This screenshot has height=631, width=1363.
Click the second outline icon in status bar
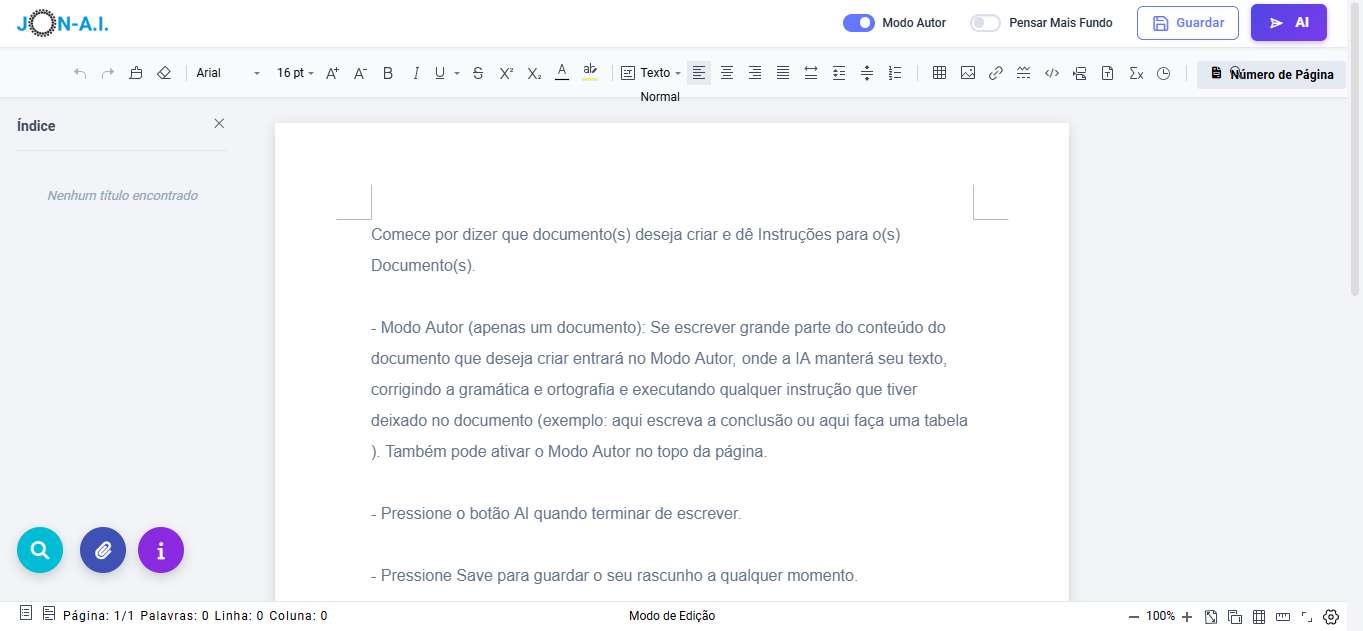point(48,613)
